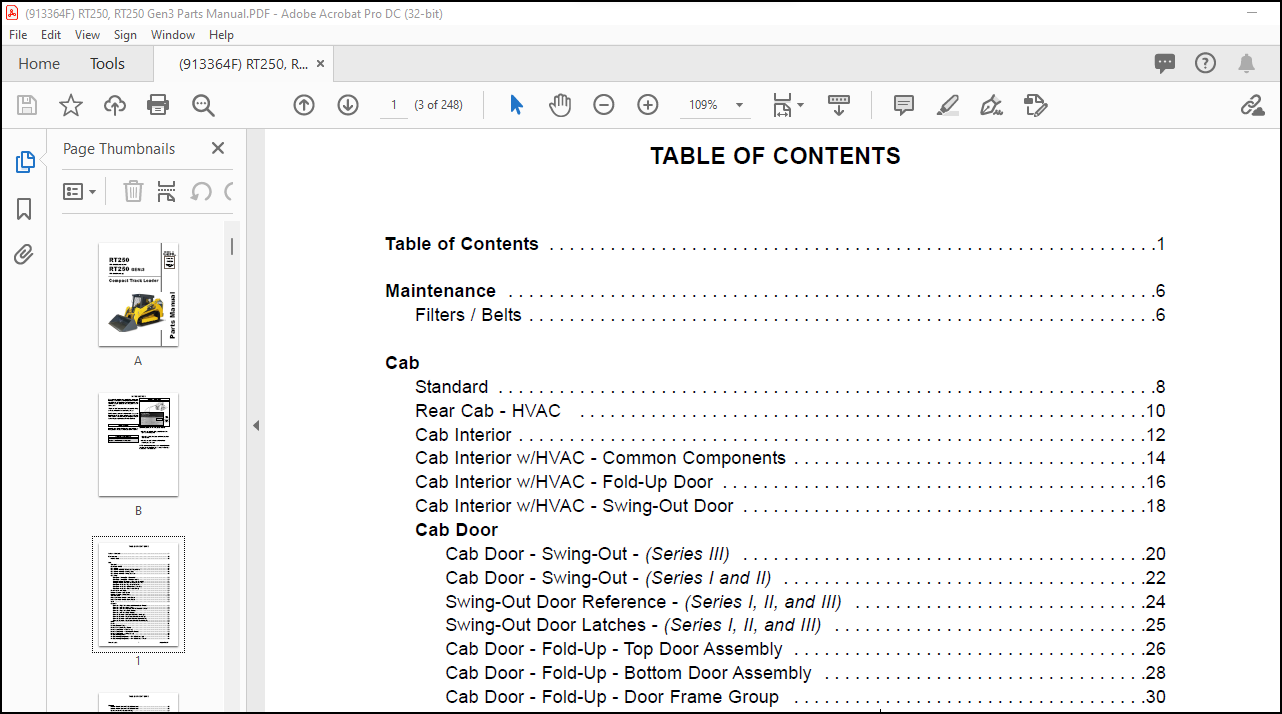Viewport: 1282px width, 714px height.
Task: Click the thumbnail panel scrollbar
Action: point(232,246)
